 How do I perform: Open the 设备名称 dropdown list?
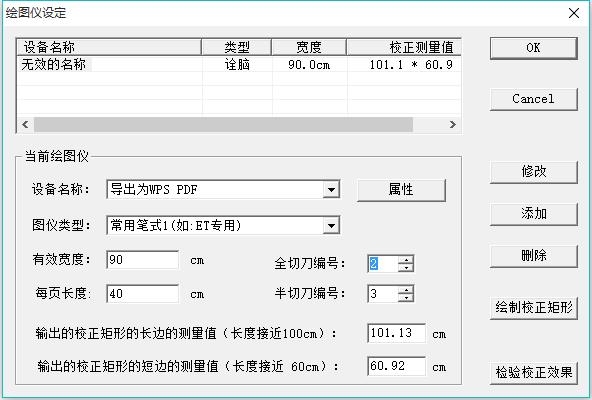[331, 190]
